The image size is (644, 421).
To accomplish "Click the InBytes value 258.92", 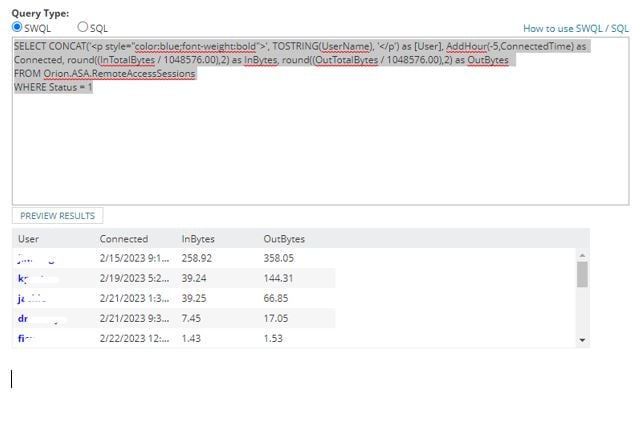I will [x=197, y=258].
